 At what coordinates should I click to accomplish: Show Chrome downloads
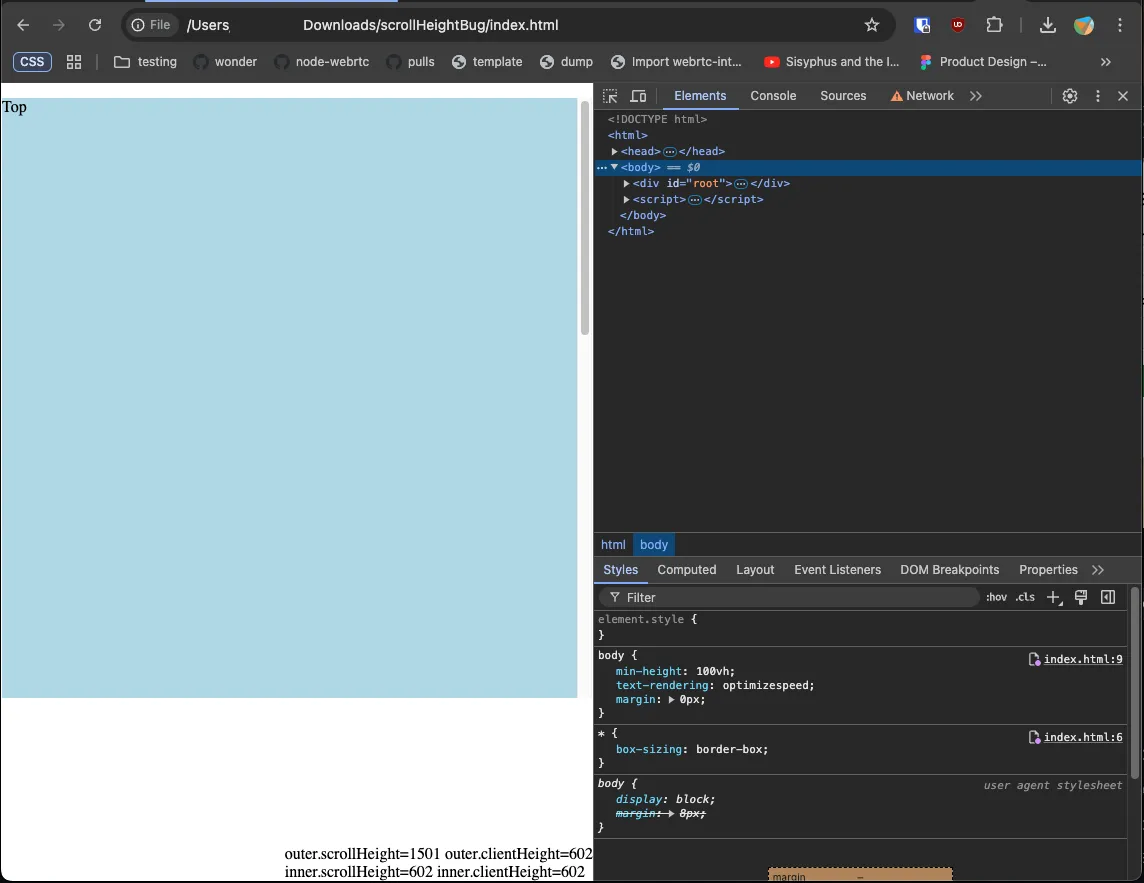[1048, 25]
